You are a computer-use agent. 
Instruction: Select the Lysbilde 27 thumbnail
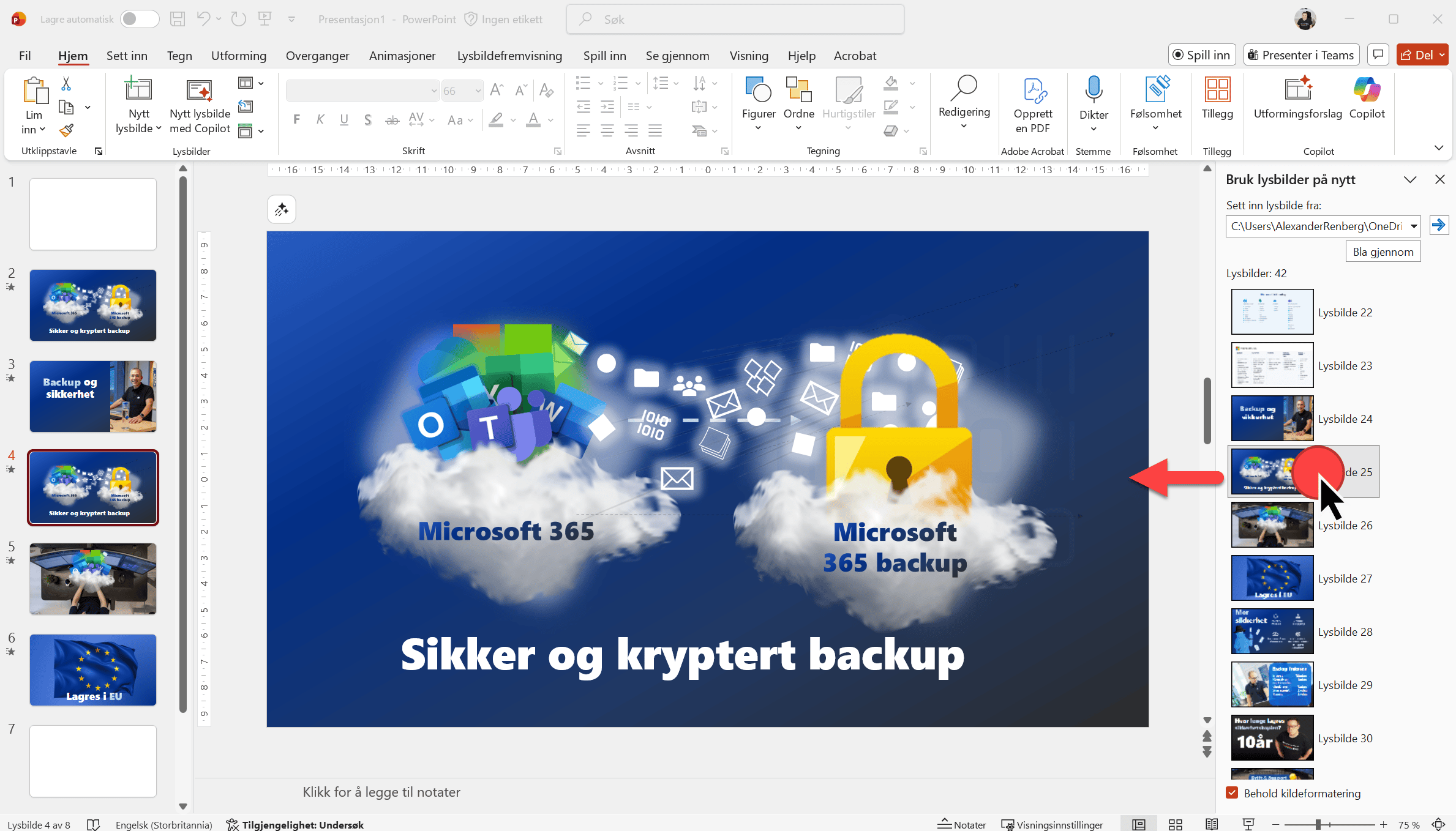(x=1272, y=578)
